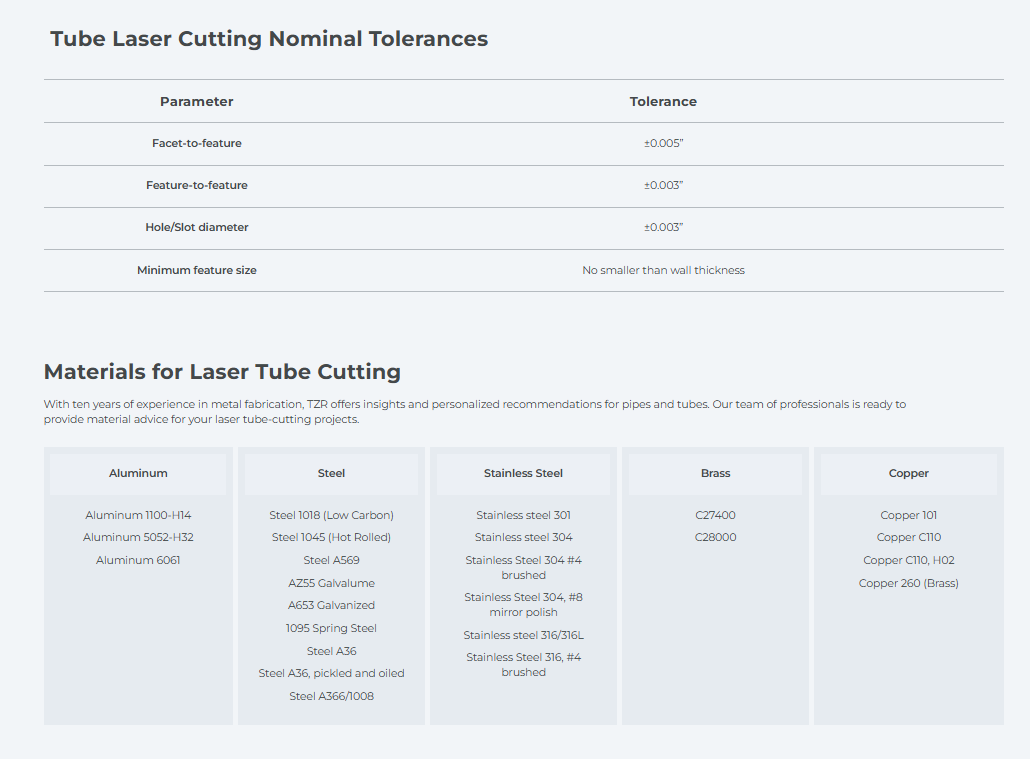Click the Facet-to-feature row label

pyautogui.click(x=196, y=143)
